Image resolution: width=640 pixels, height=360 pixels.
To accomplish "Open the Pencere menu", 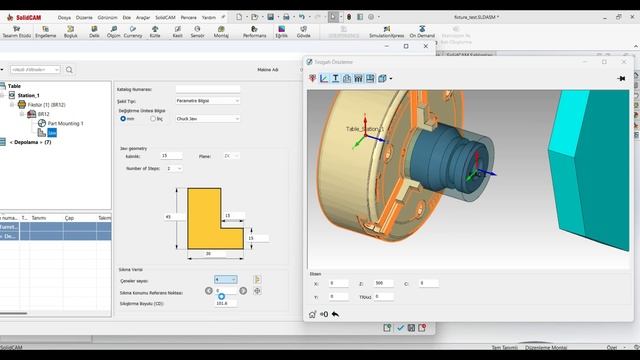I will (x=189, y=18).
